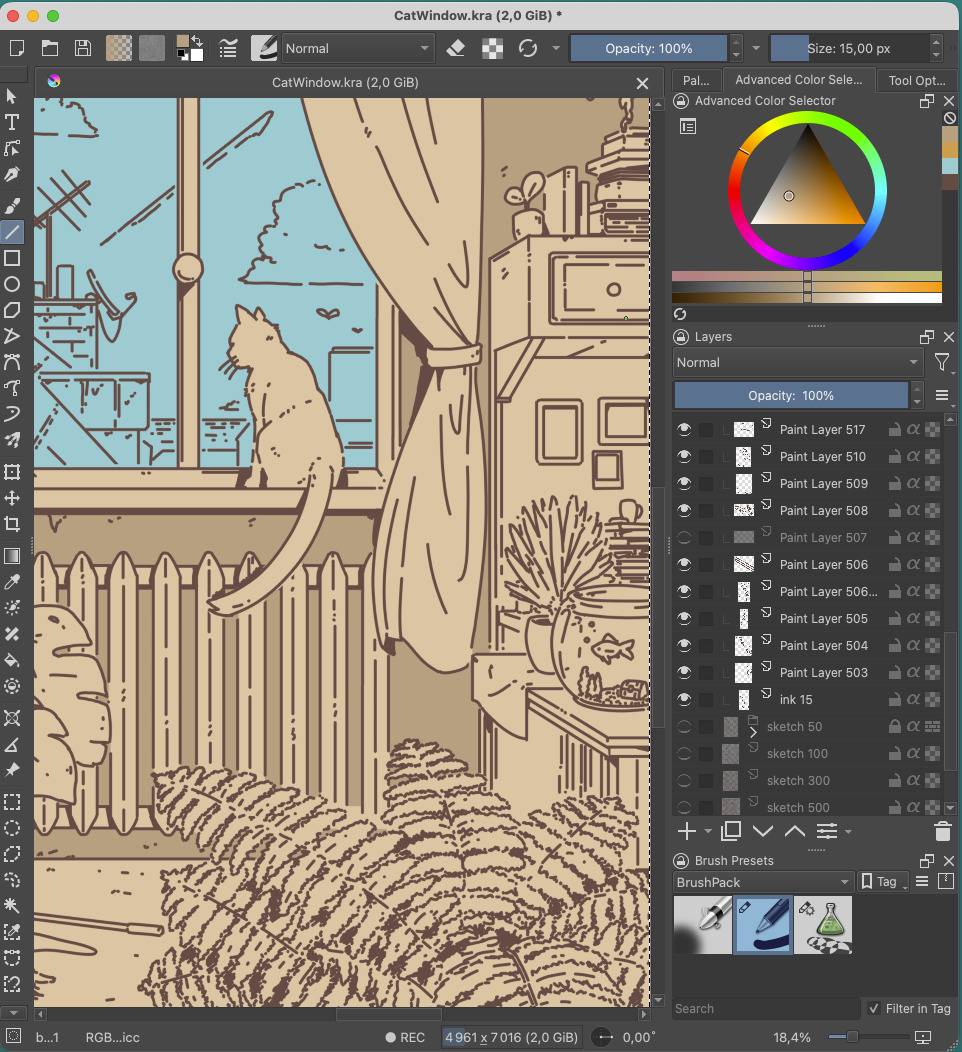Switch to the Palette docker tab

(696, 81)
